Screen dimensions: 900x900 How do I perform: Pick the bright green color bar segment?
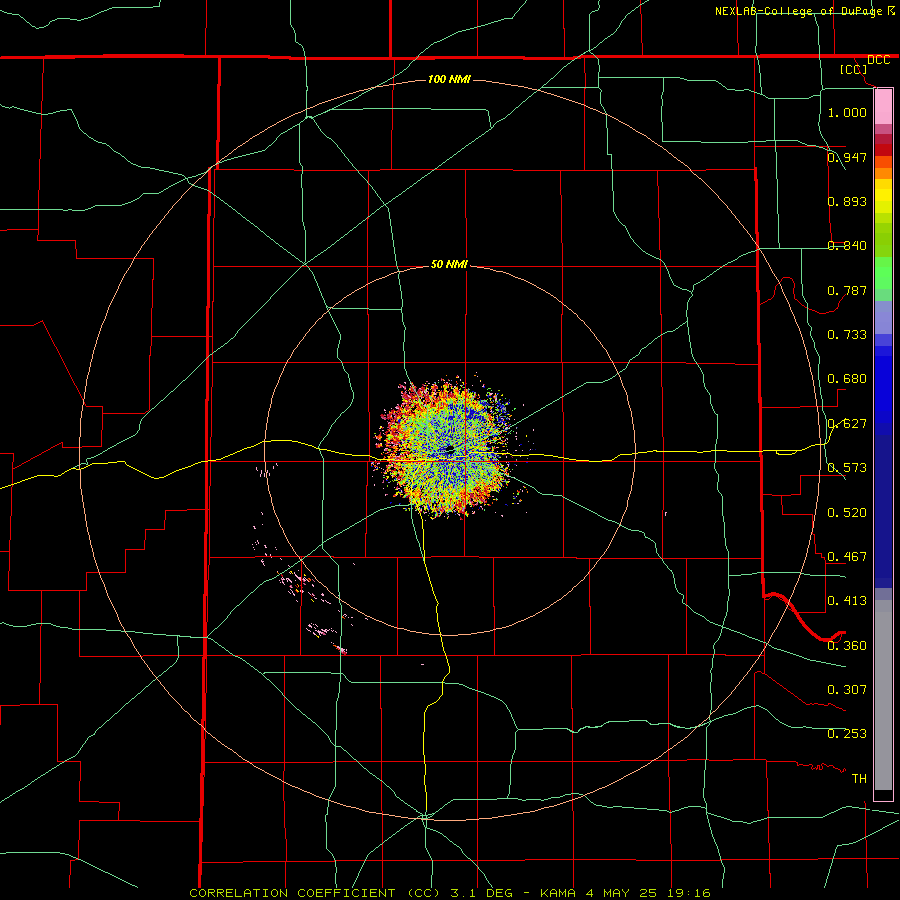click(883, 273)
